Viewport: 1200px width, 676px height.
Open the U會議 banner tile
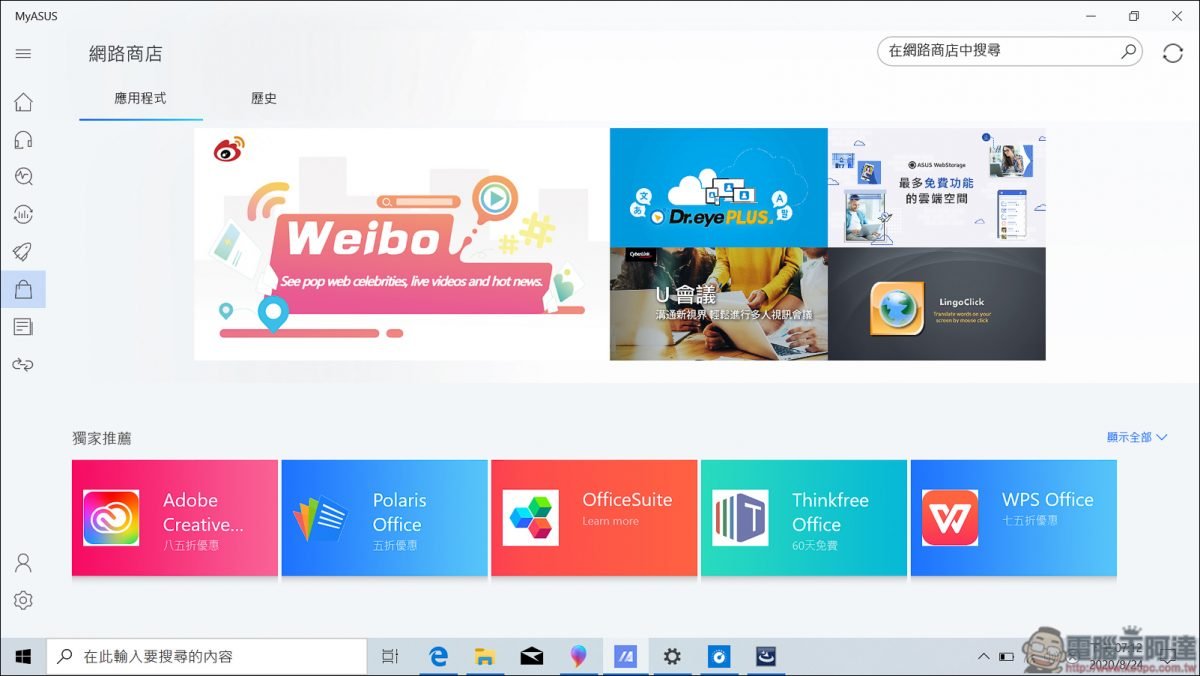(x=719, y=304)
